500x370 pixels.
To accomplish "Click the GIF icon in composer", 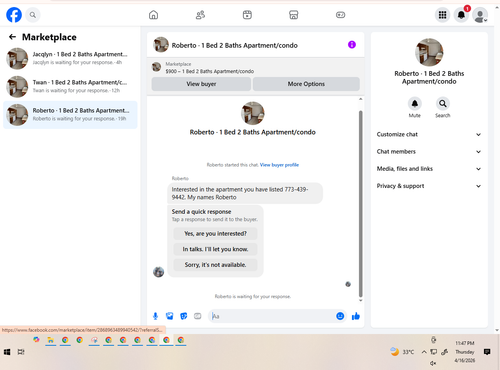I will [x=198, y=316].
